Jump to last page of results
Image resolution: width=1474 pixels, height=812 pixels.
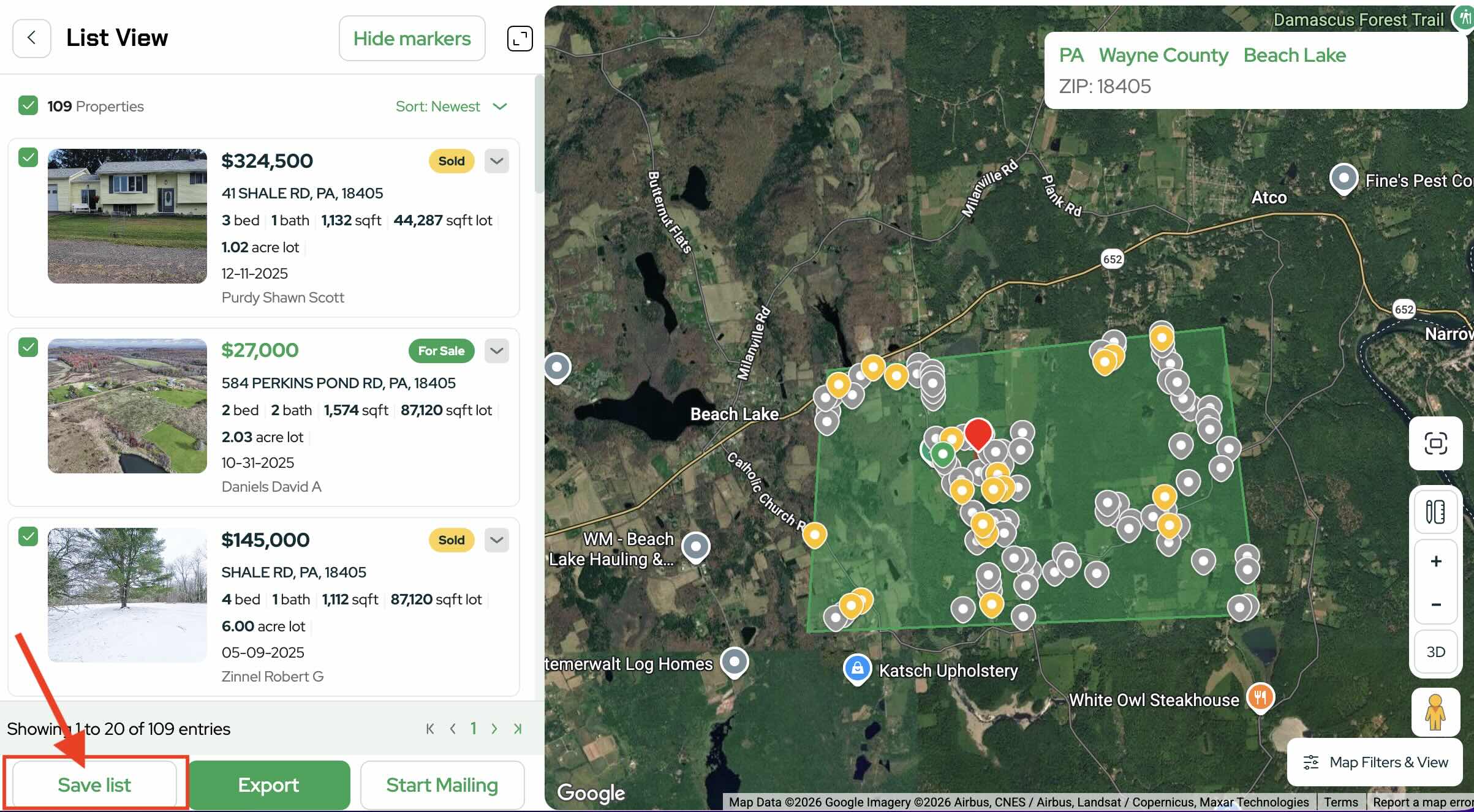tap(518, 729)
